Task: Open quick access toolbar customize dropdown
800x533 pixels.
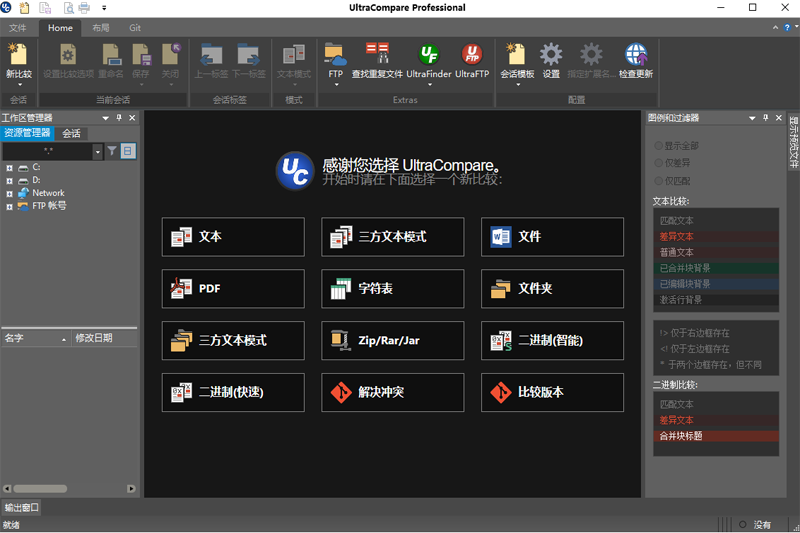Action: [x=104, y=8]
